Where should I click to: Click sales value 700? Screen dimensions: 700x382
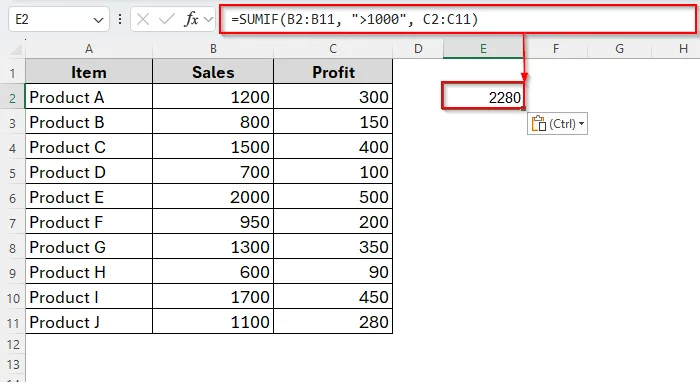[x=213, y=172]
